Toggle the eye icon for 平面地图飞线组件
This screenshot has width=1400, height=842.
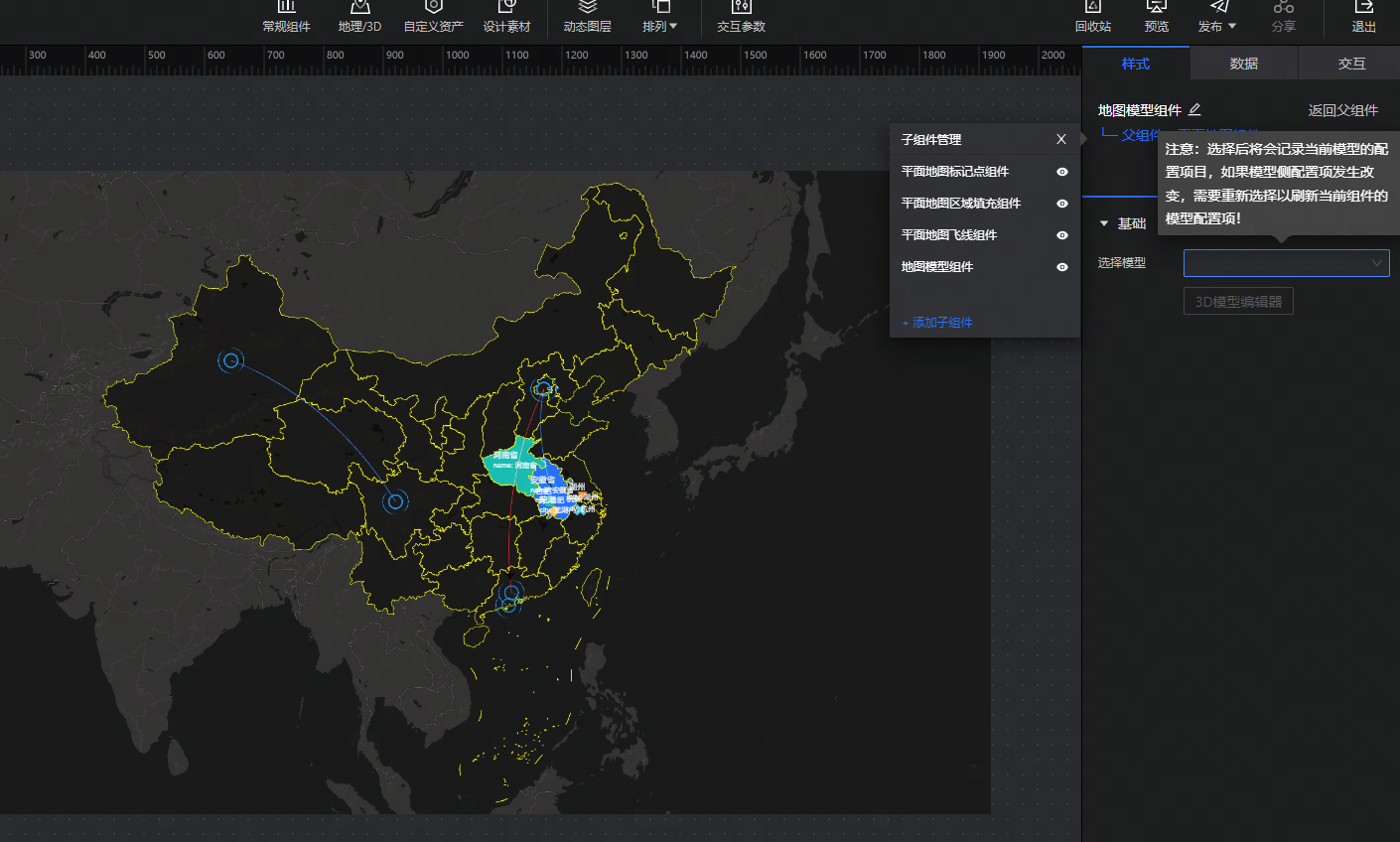tap(1061, 235)
